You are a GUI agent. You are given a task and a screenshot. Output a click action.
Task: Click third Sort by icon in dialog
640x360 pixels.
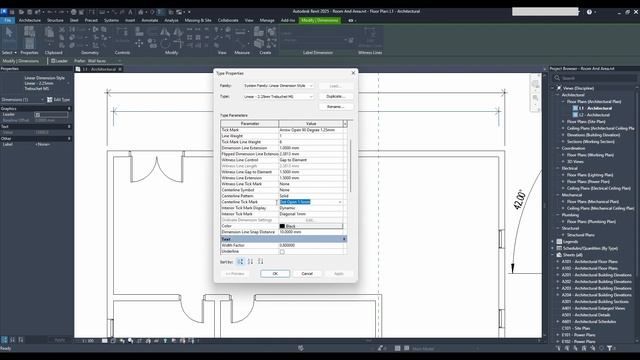tap(260, 262)
